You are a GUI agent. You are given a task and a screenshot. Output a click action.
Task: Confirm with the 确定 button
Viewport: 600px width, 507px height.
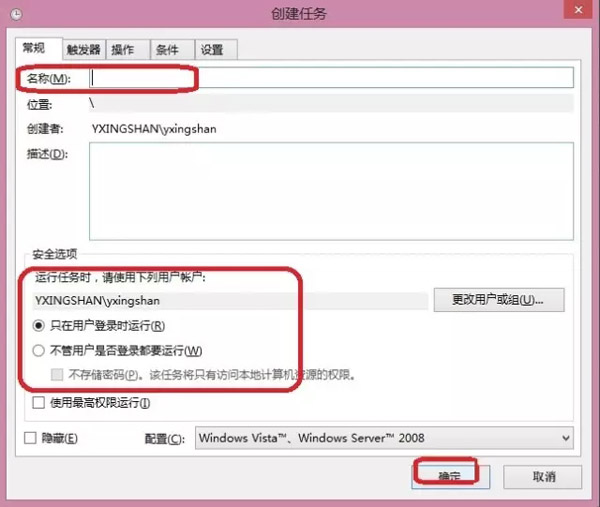pyautogui.click(x=451, y=477)
